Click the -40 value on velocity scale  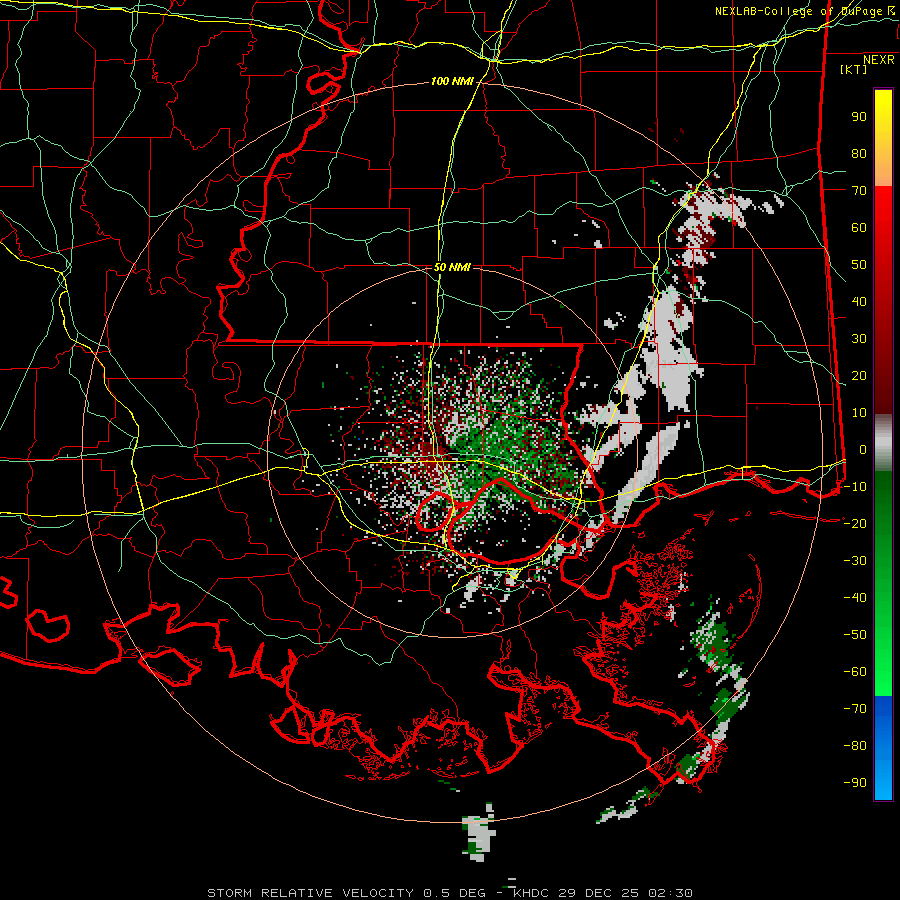coord(855,598)
